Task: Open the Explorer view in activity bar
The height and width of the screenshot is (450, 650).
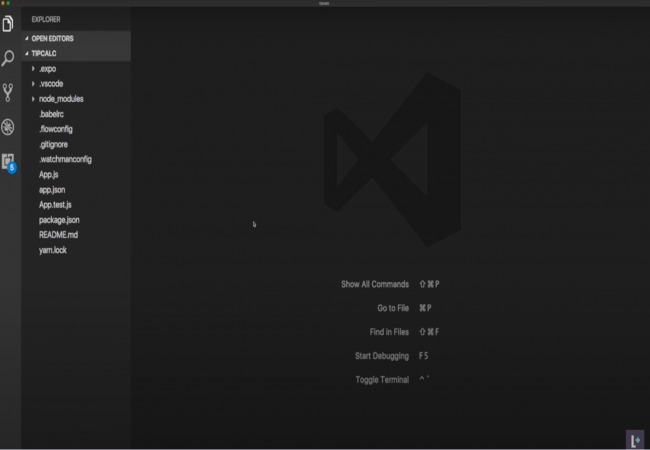Action: [x=8, y=24]
